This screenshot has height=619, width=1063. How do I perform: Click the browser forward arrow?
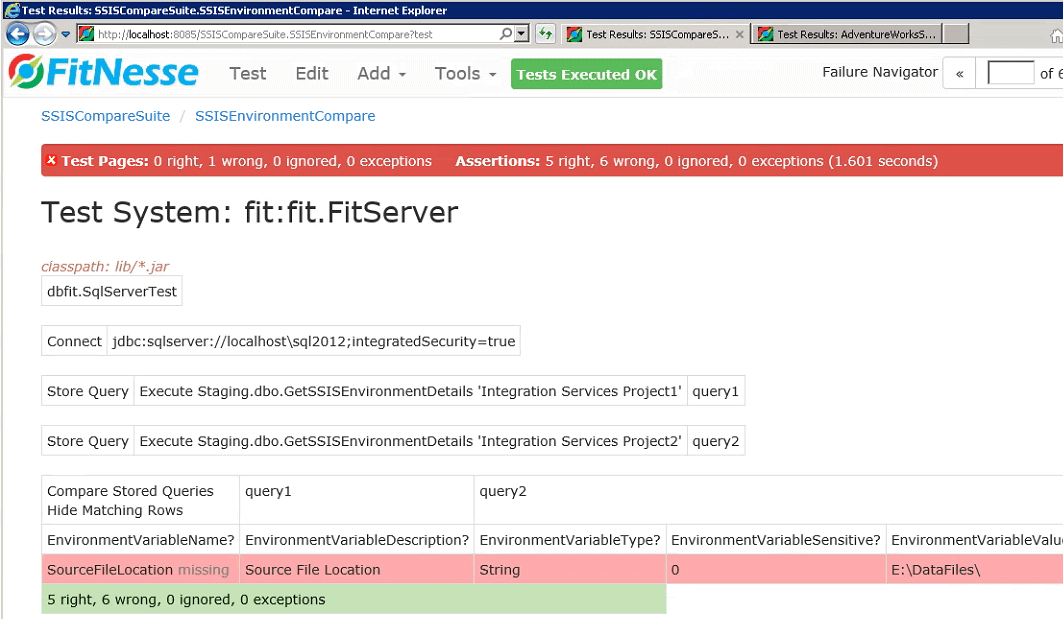[x=44, y=34]
